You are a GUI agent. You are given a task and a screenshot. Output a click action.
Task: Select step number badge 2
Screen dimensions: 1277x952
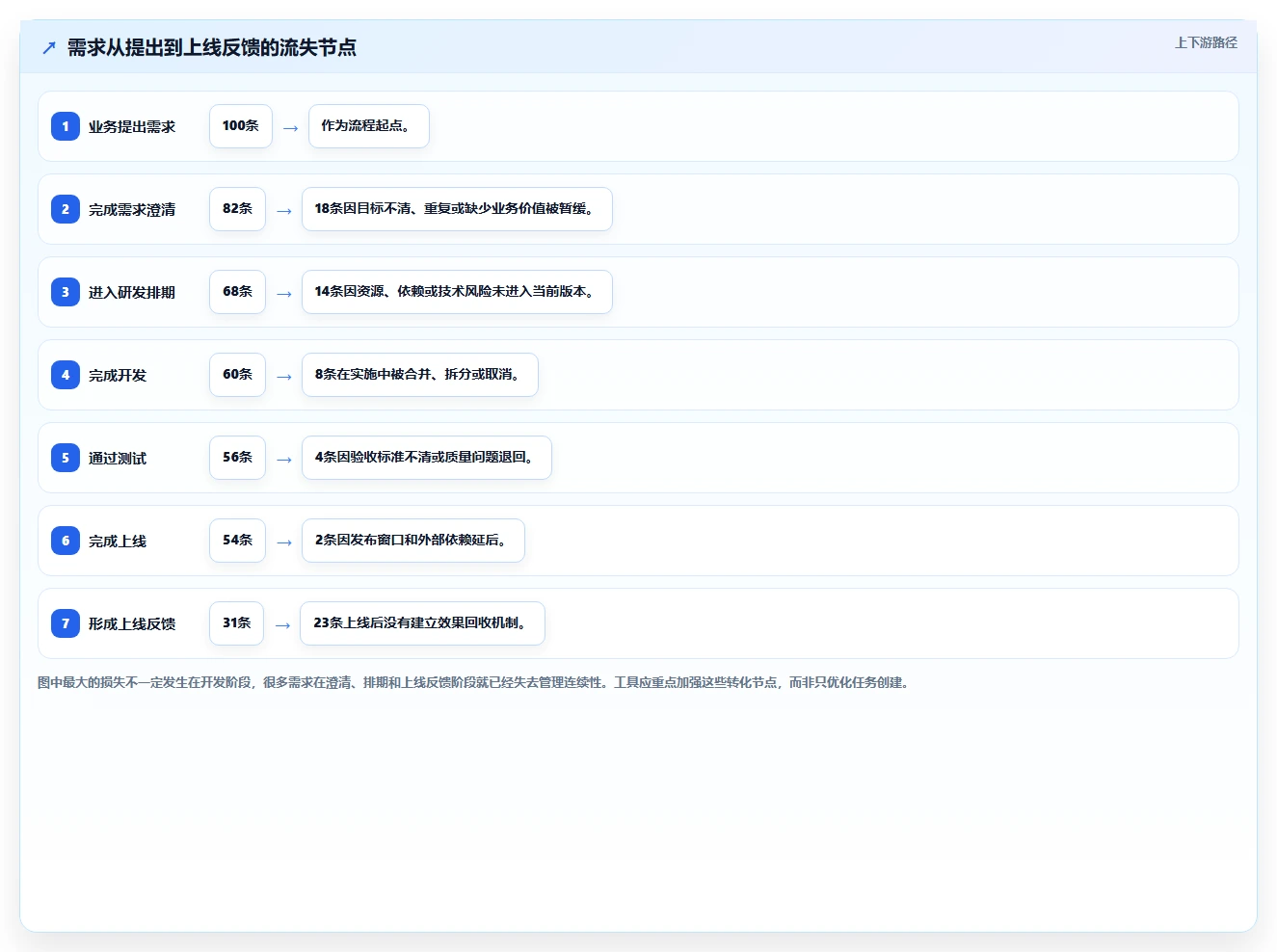tap(66, 209)
